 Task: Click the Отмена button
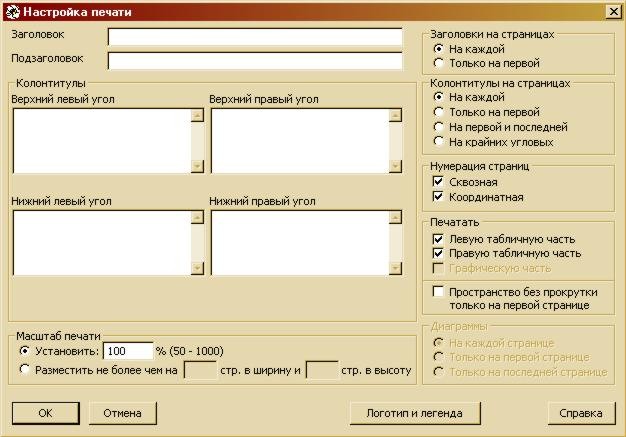click(x=123, y=413)
